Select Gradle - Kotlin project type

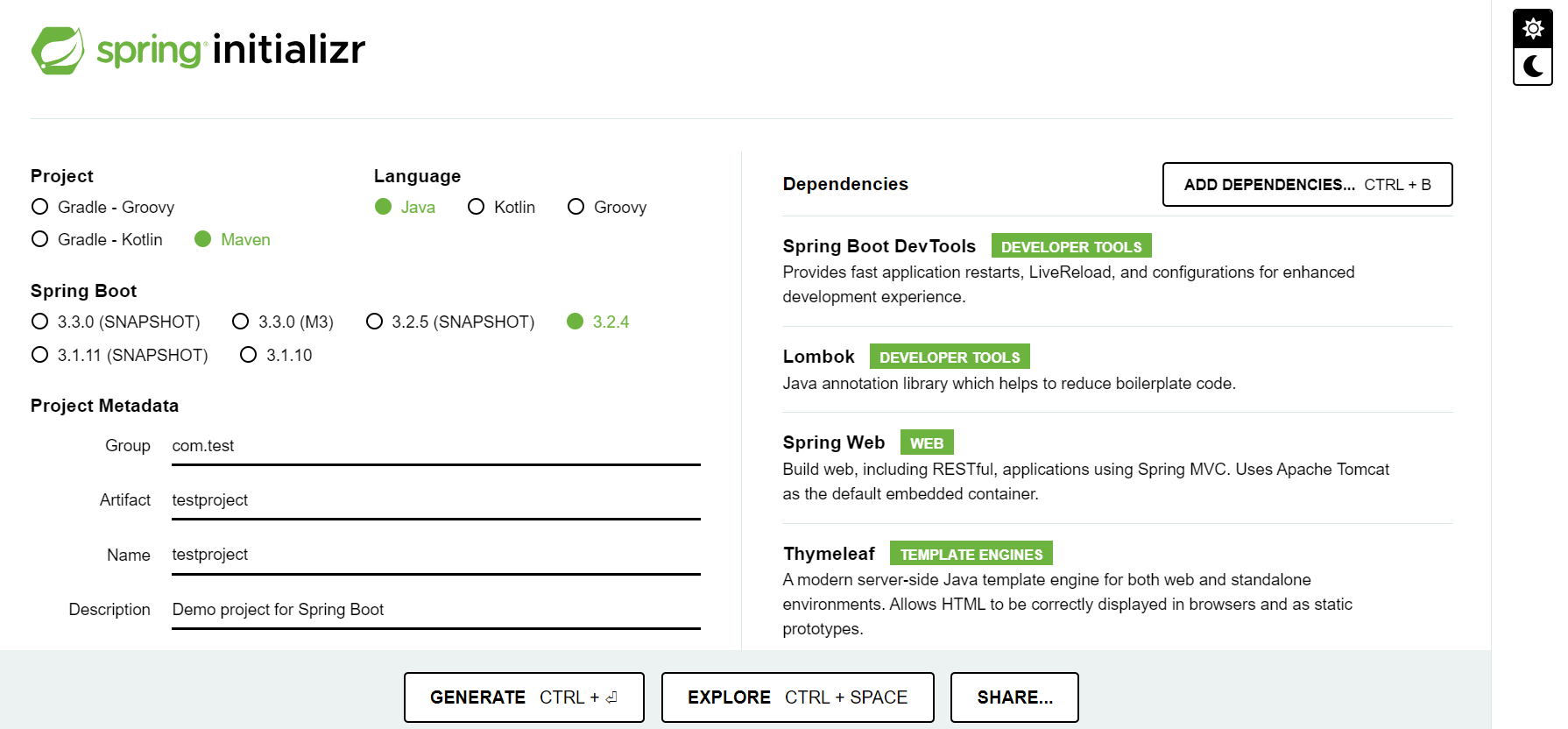pyautogui.click(x=96, y=239)
